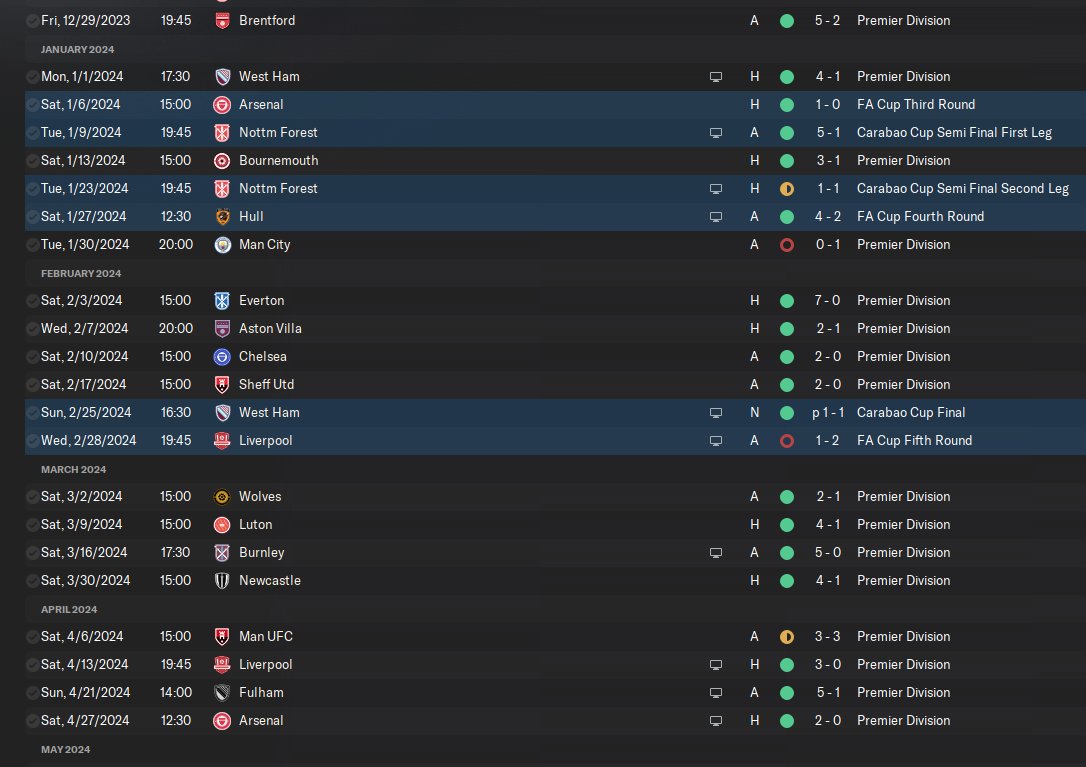Open the 5 - 1 Fulham match result
Image resolution: width=1086 pixels, height=767 pixels.
(x=828, y=692)
